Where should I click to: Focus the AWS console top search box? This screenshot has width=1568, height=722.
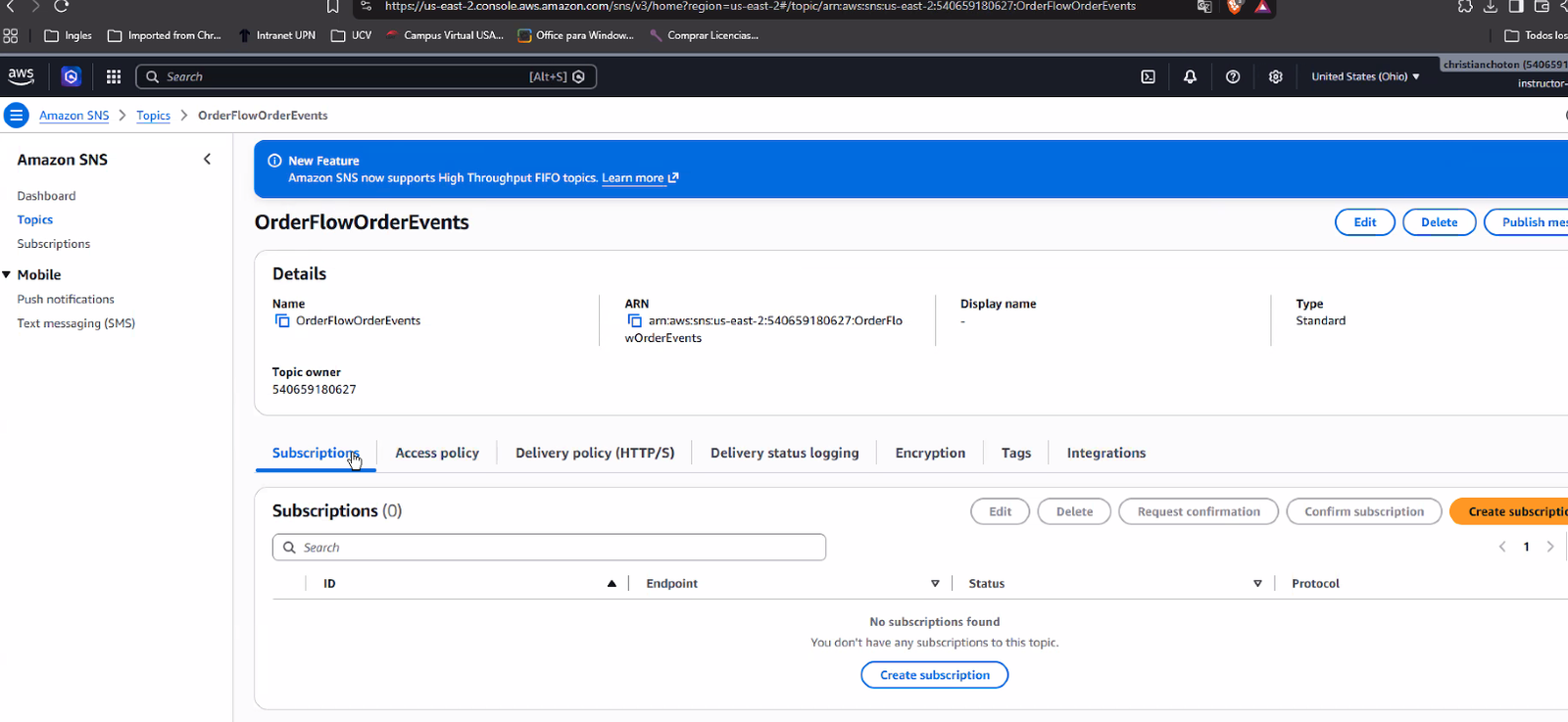click(366, 76)
